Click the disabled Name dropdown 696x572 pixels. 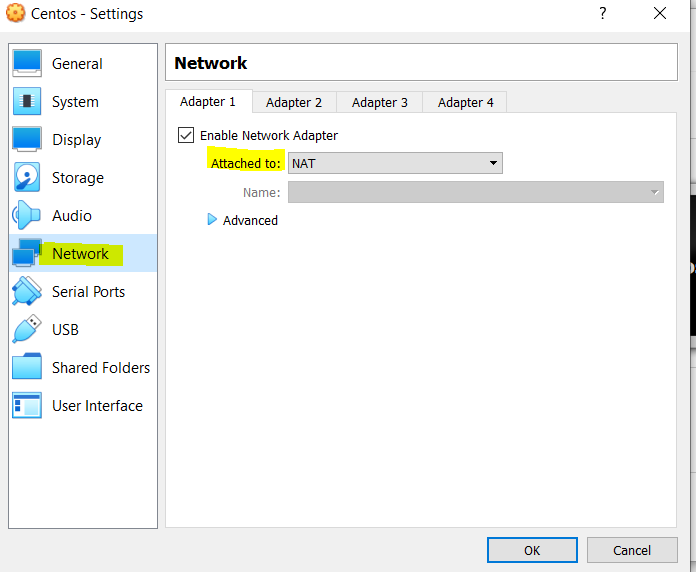point(476,192)
